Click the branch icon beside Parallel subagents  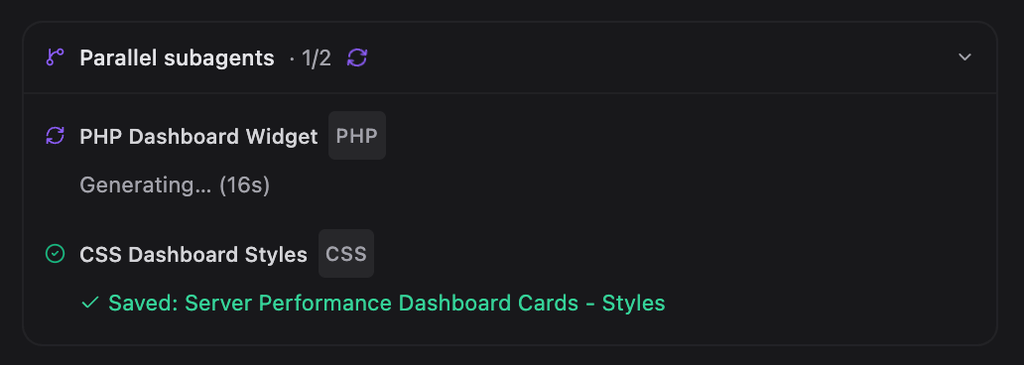pyautogui.click(x=55, y=57)
